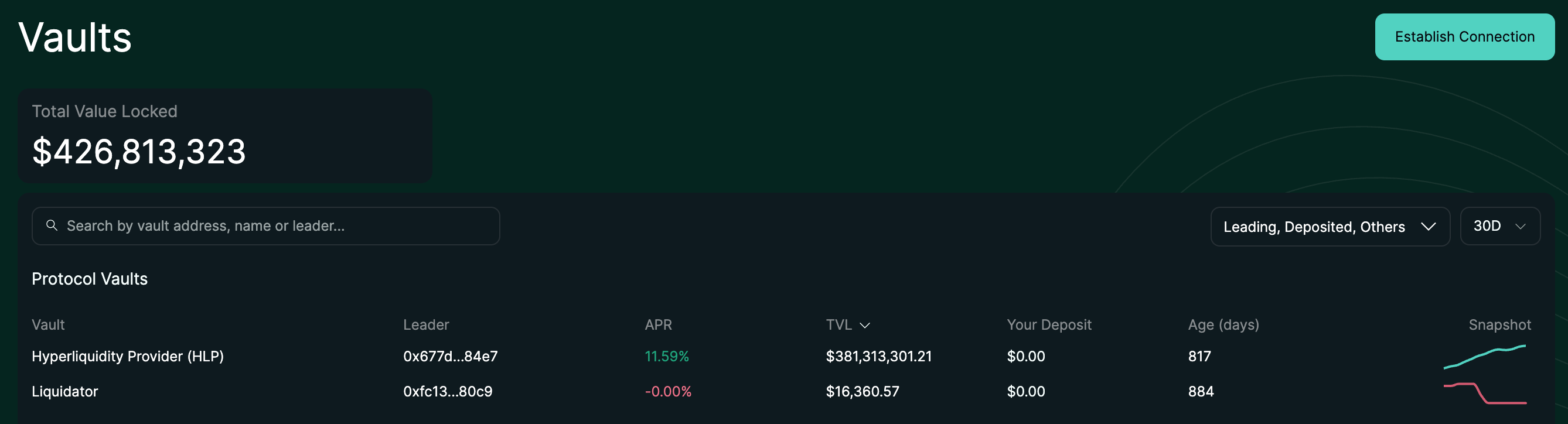
Task: Open the Liquidator vault row
Action: pos(64,392)
